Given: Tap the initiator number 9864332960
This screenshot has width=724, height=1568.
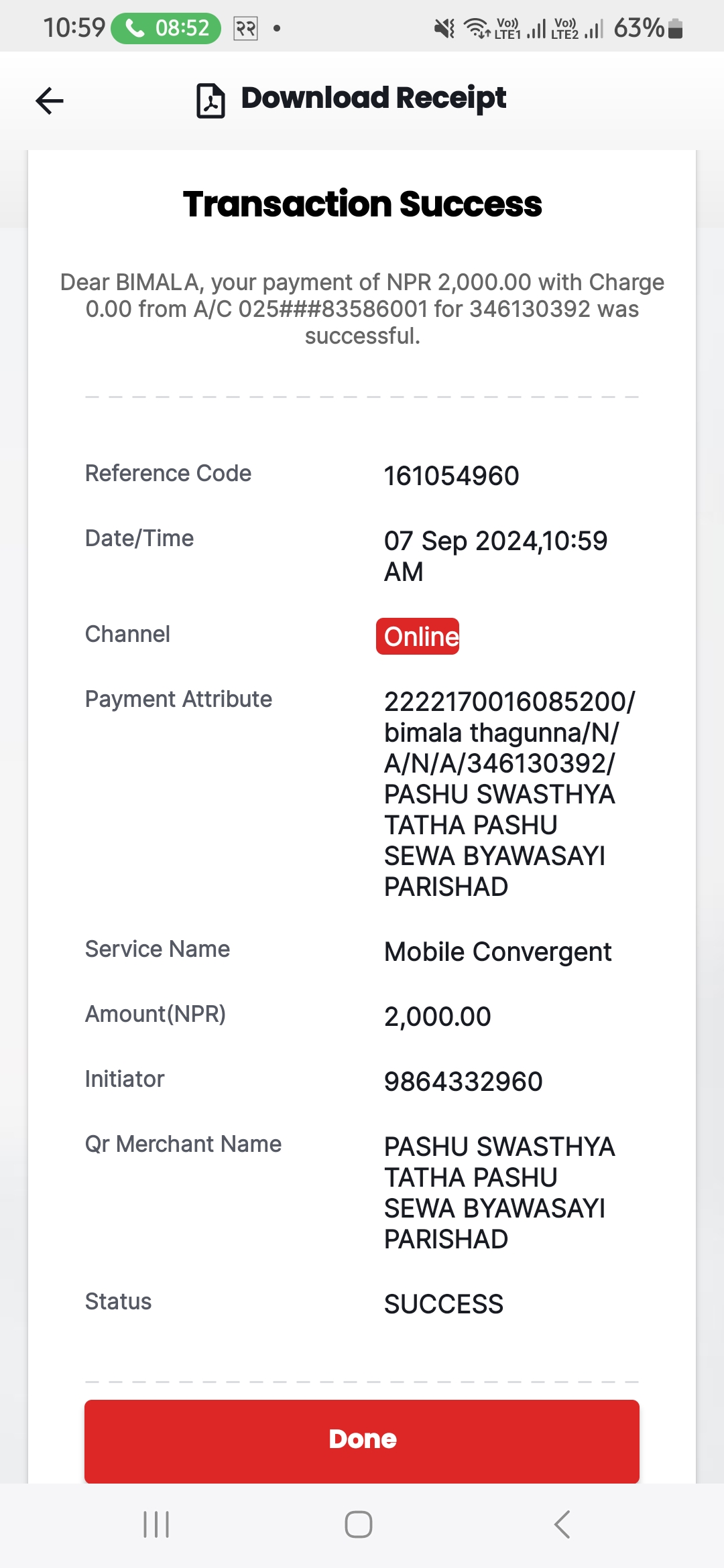Looking at the screenshot, I should [x=463, y=1082].
